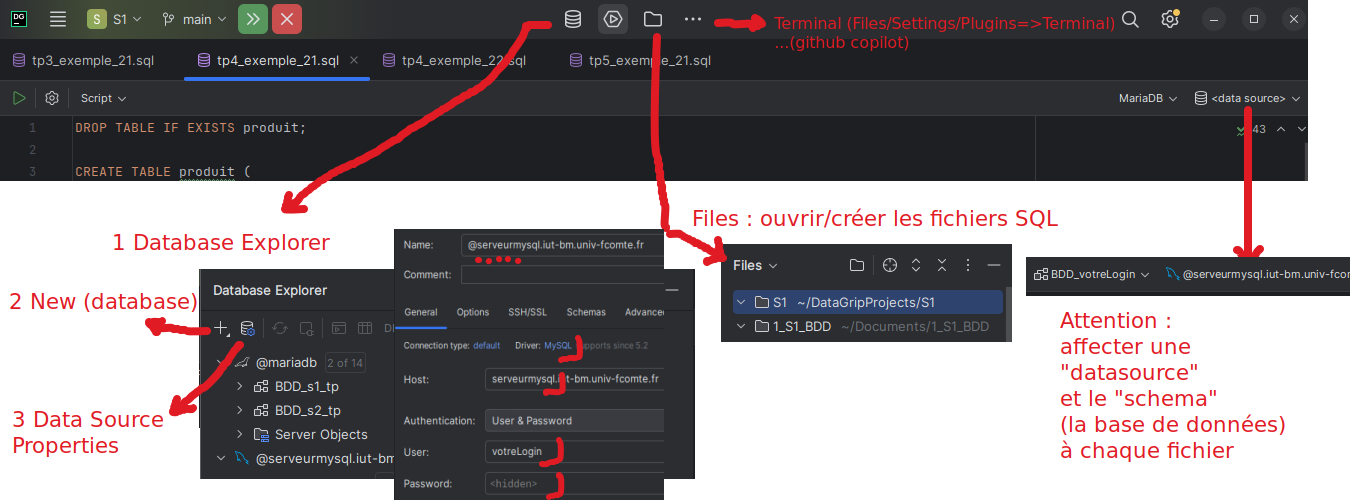Viewport: 1350px width, 500px height.
Task: Switch to the tp5_exemple_21.sql tab
Action: tap(649, 60)
